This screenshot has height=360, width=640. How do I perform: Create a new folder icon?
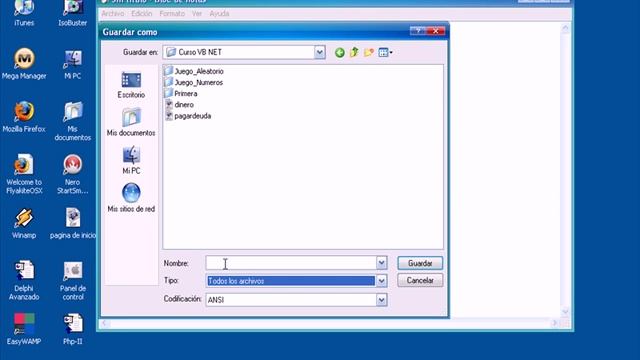click(x=369, y=52)
